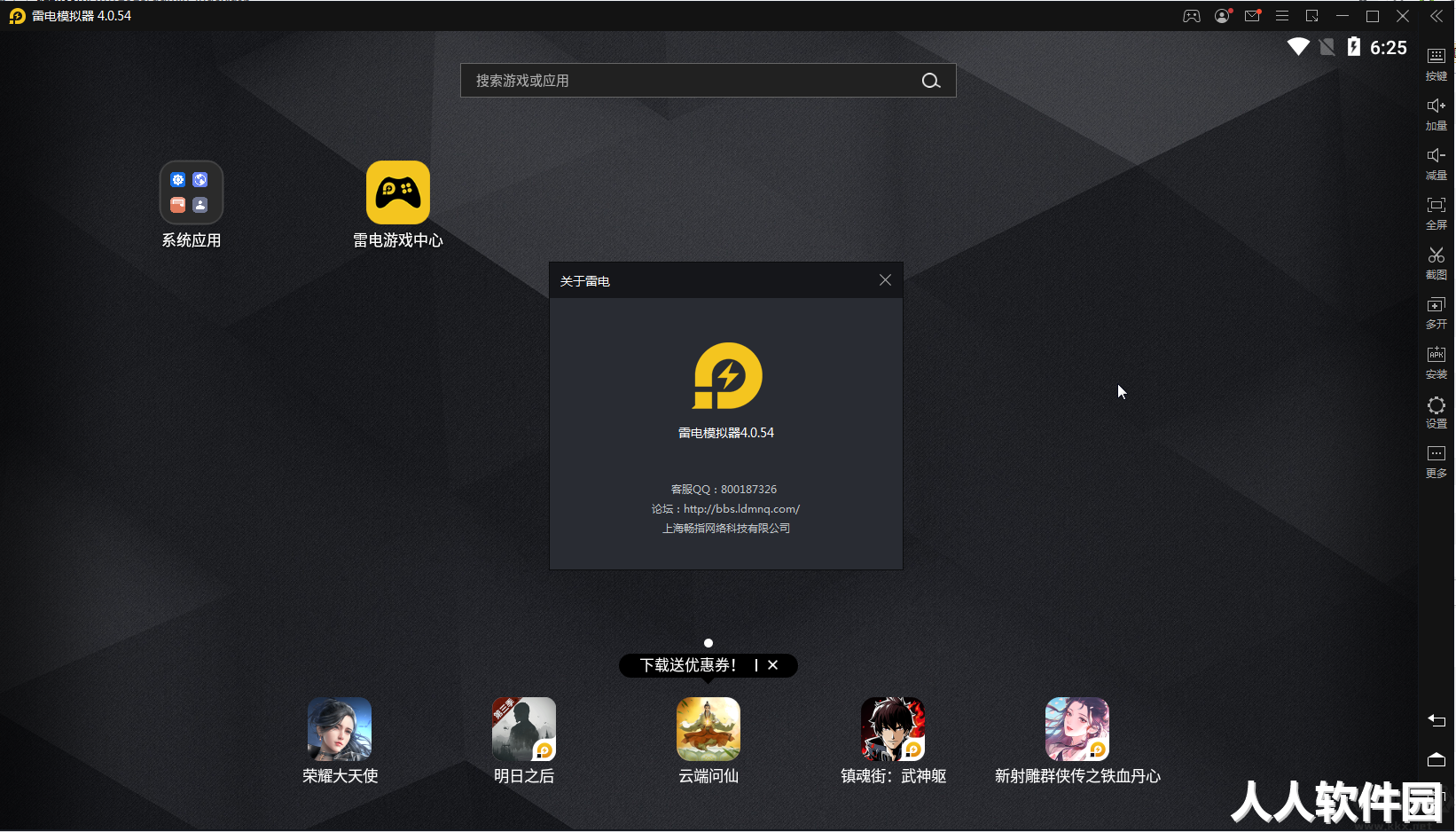Viewport: 1456px width, 832px height.
Task: Click the LDPlayer logo in title bar
Action: 17,16
